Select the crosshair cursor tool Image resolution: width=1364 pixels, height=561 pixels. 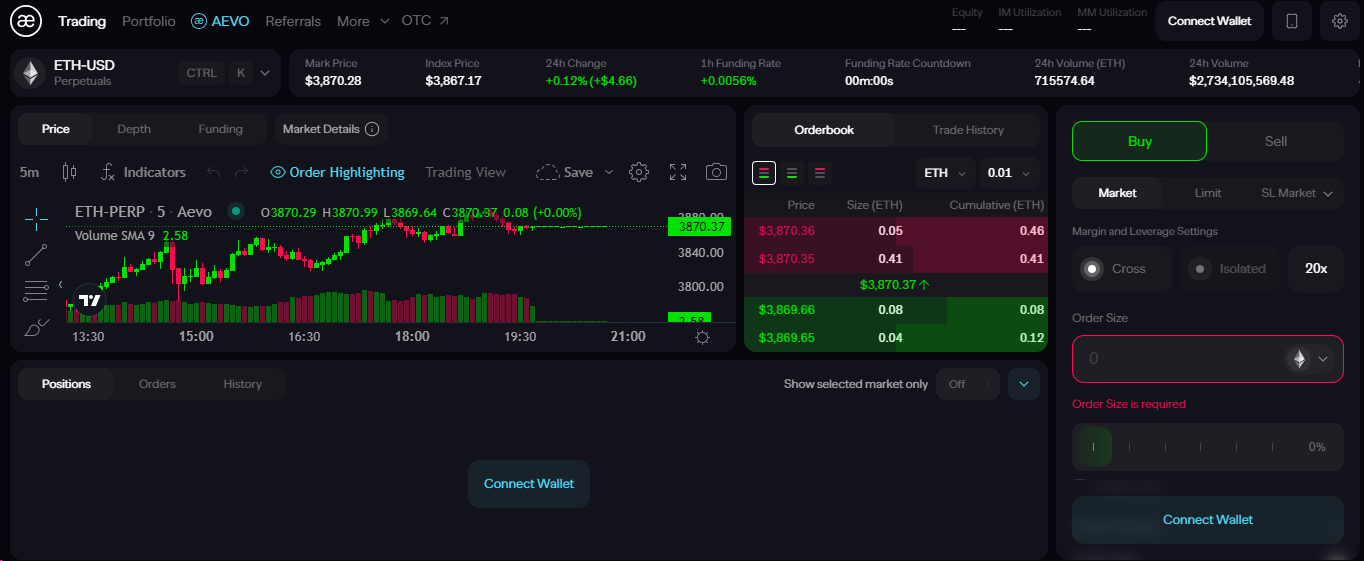(x=36, y=217)
